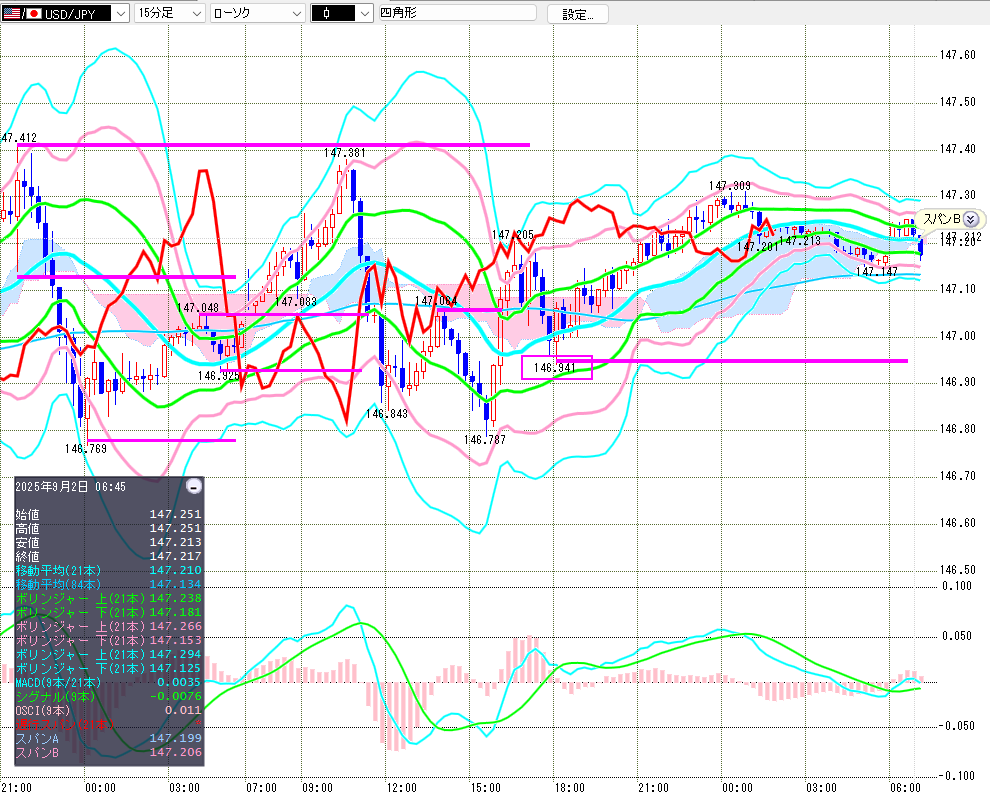This screenshot has width=990, height=796.
Task: Click the Bollinger row showing 147.294
Action: pyautogui.click(x=108, y=654)
